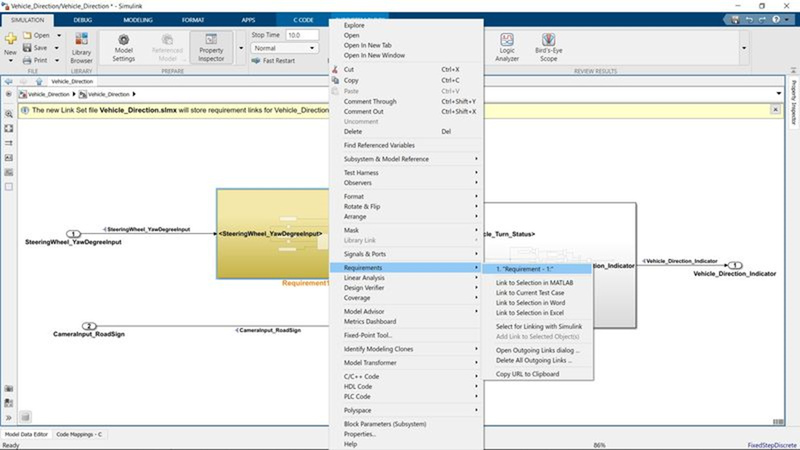Expand the Open button dropdown arrow
Viewport: 800px width, 450px height.
(59, 35)
